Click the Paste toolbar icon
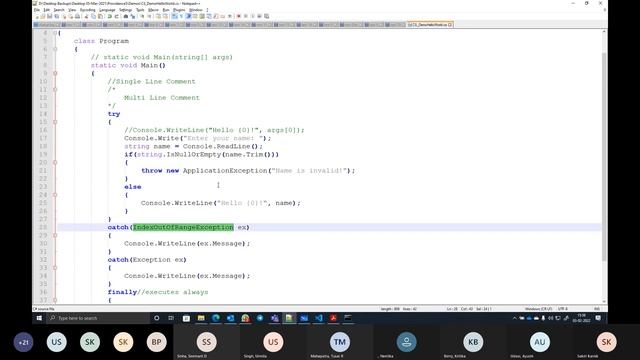The height and width of the screenshot is (360, 640). click(100, 16)
